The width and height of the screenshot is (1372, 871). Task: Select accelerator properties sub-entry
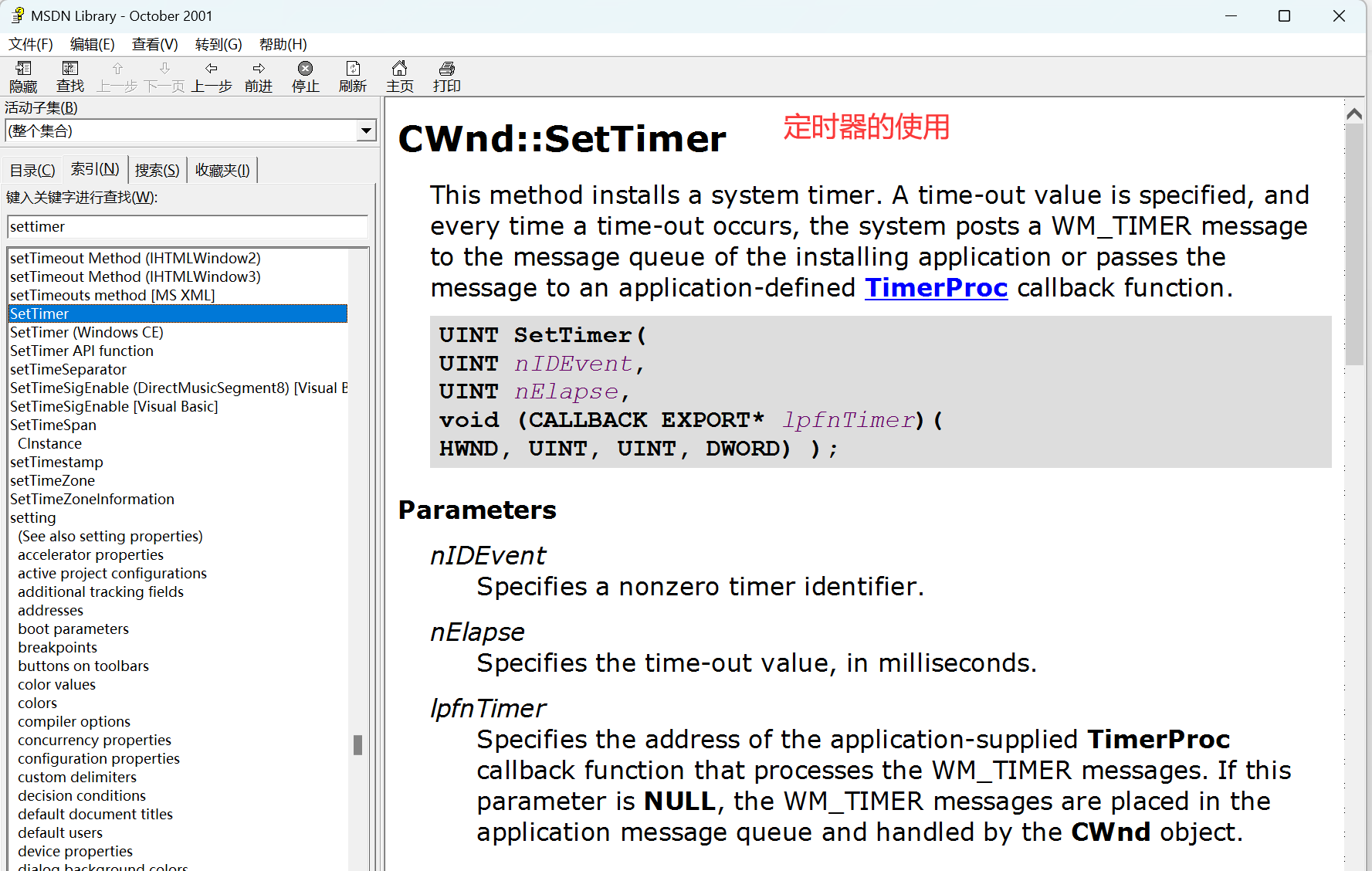tap(90, 554)
